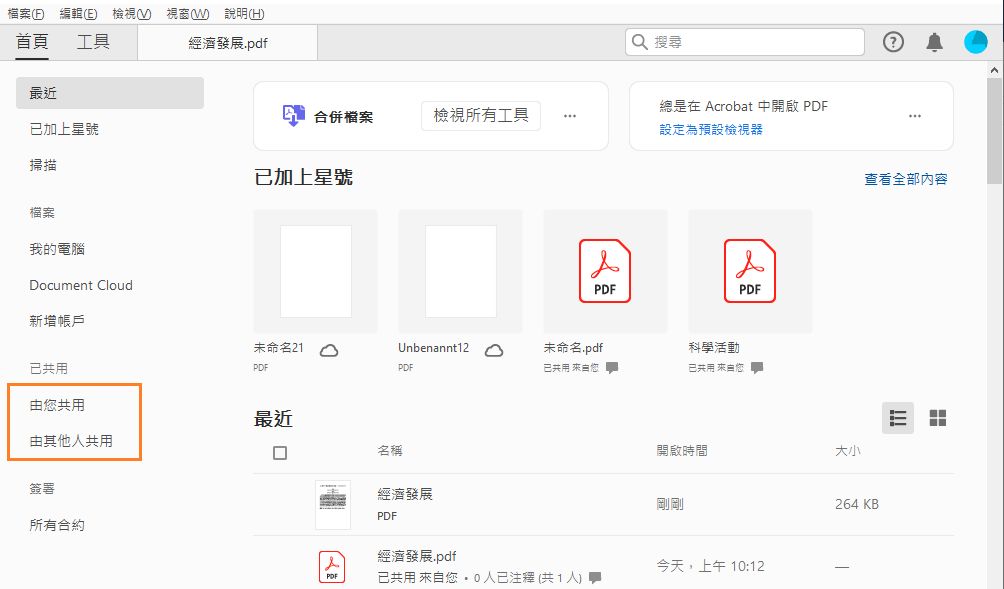
Task: Open more options beside 檢視所有工具
Action: pos(569,115)
